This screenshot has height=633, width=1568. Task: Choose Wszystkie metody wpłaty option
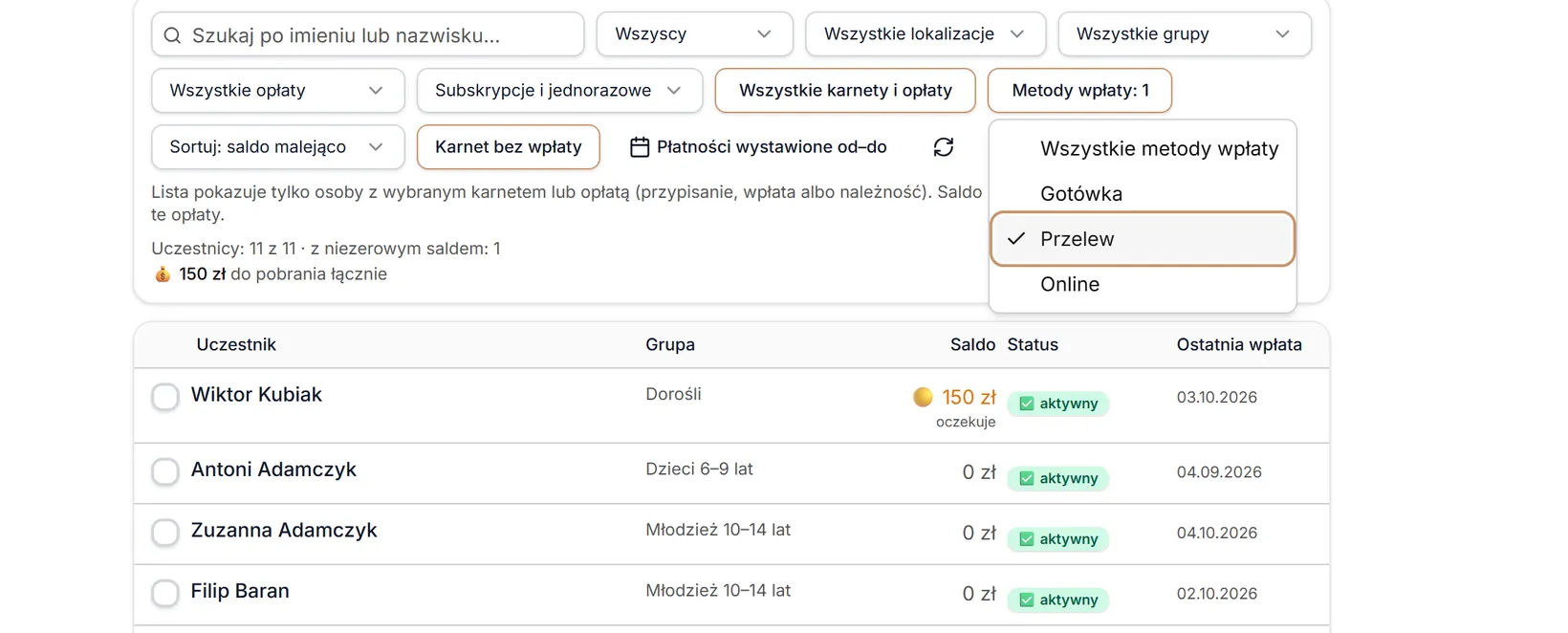point(1143,148)
